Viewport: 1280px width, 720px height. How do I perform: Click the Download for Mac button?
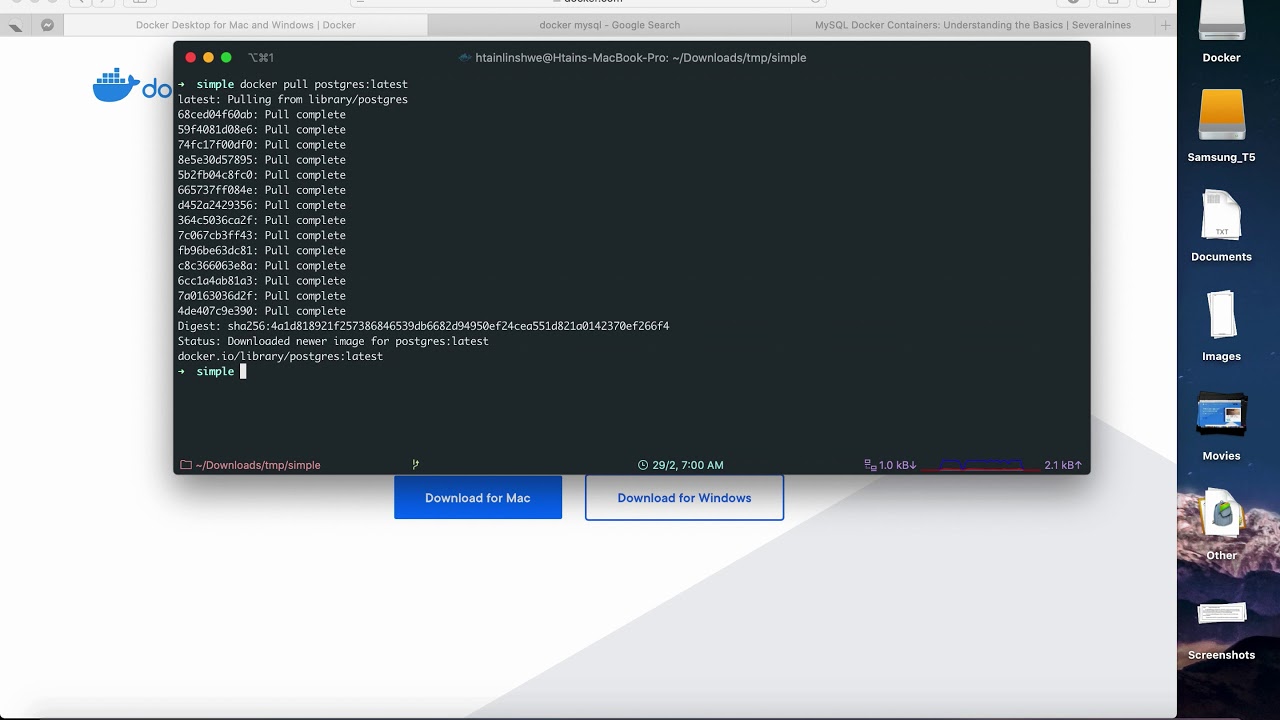478,497
